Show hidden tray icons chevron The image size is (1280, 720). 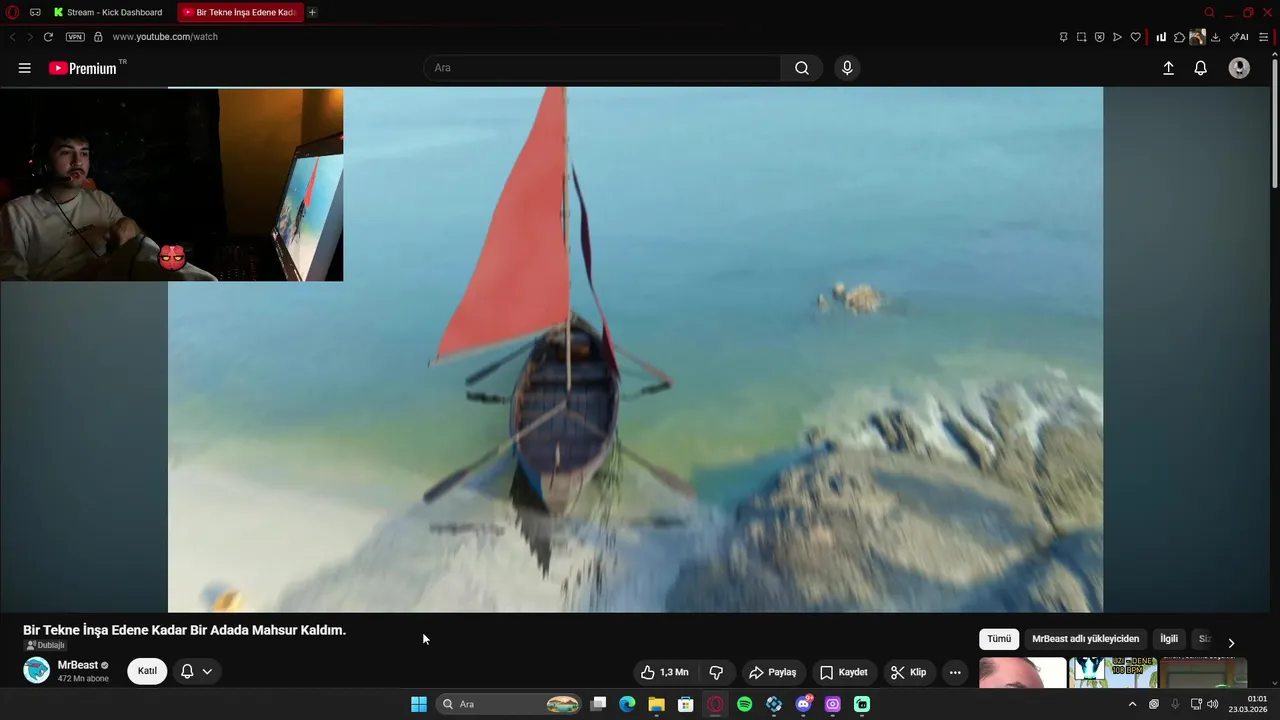coord(1132,704)
